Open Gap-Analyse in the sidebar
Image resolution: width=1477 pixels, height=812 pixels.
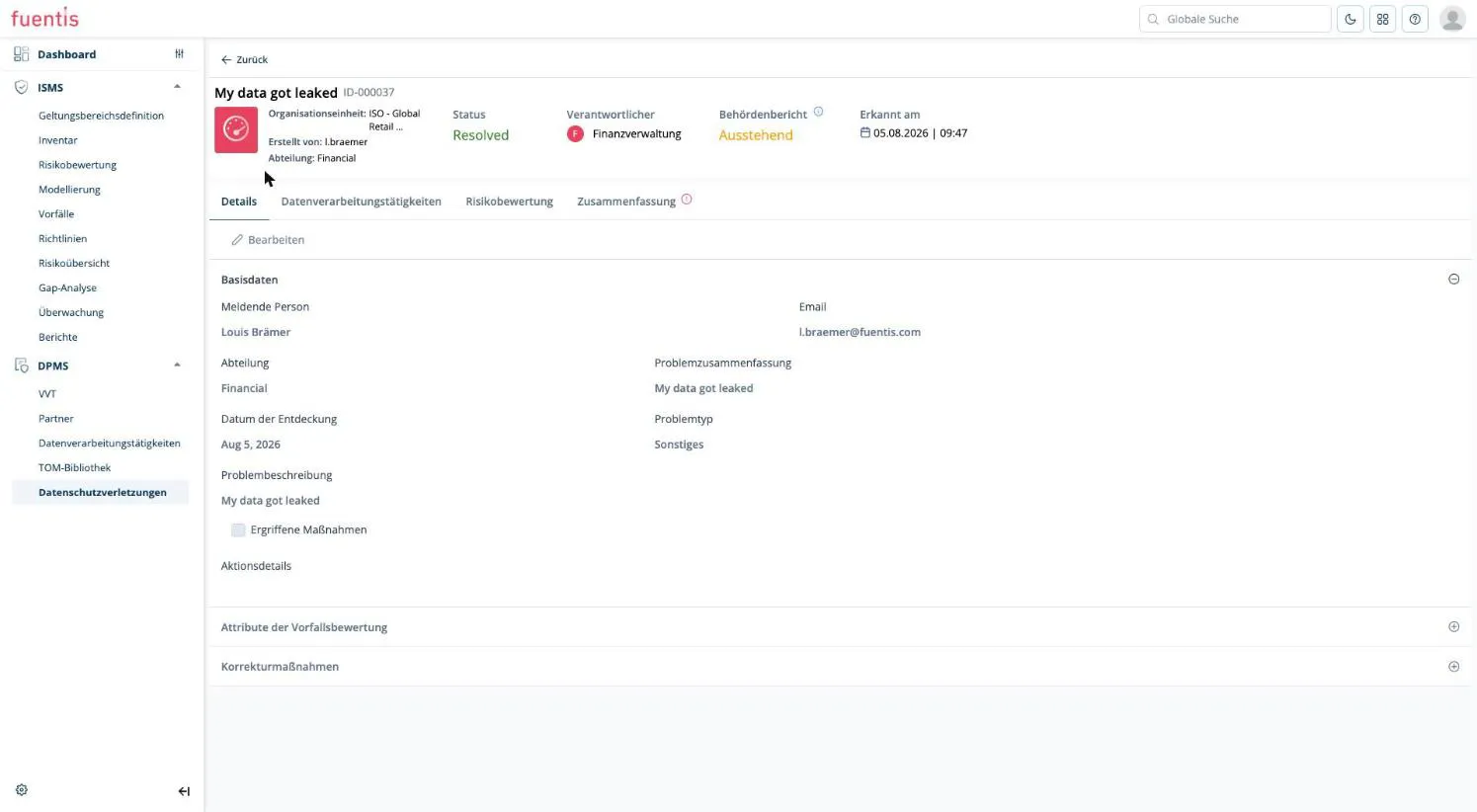(67, 288)
